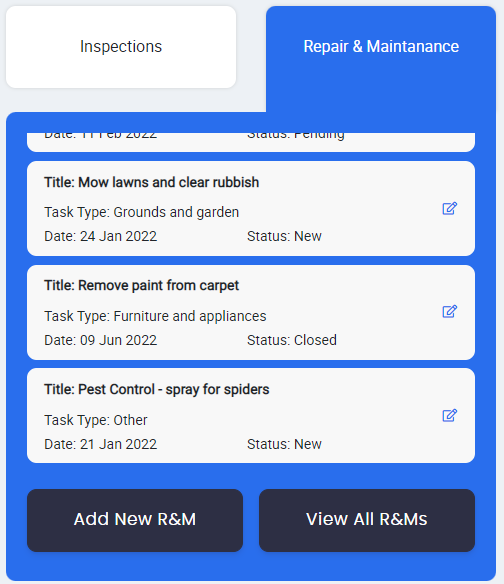Click Task Type: Furniture and appliances text
The width and height of the screenshot is (504, 584).
155,316
